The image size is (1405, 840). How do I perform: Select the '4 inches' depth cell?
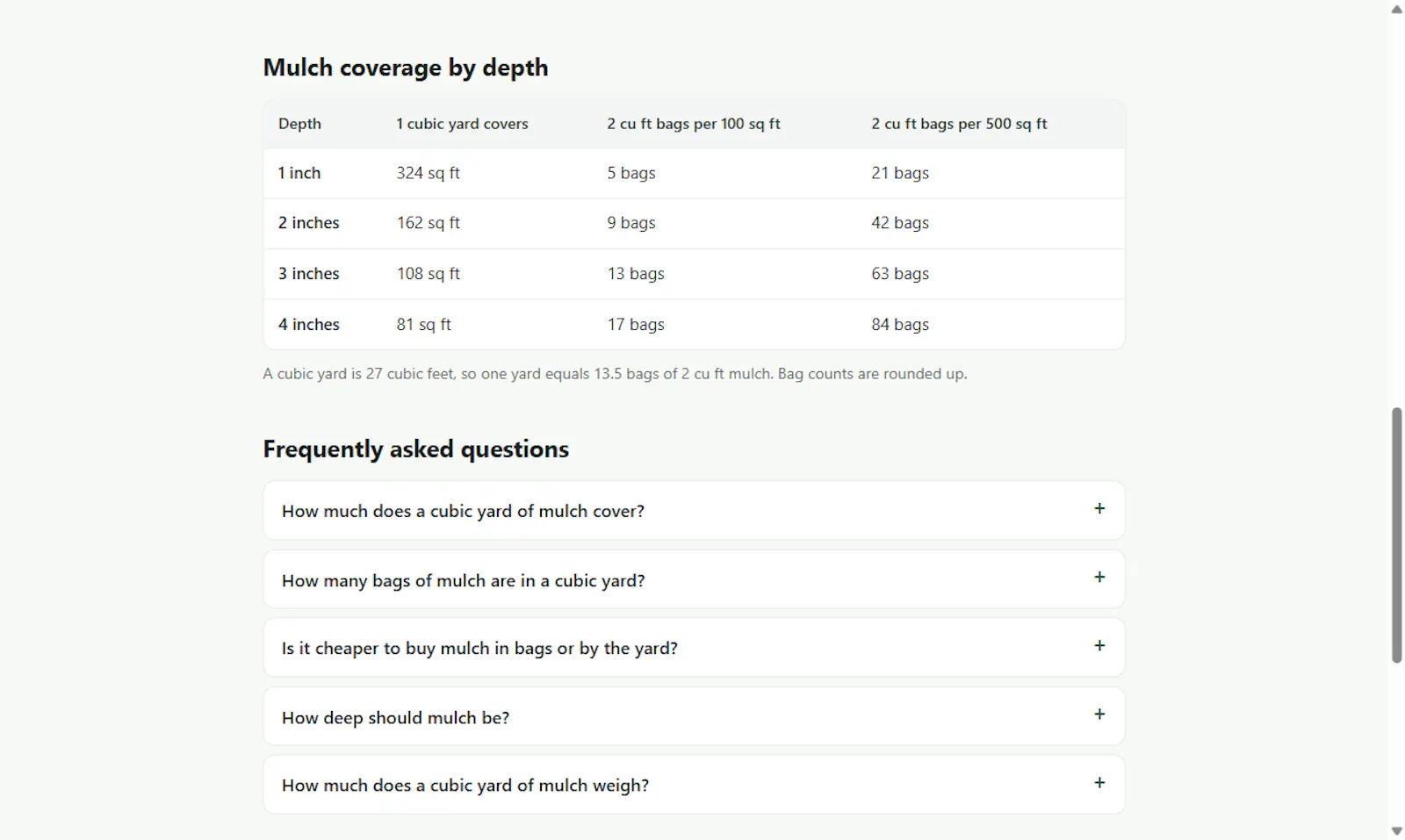pyautogui.click(x=309, y=325)
